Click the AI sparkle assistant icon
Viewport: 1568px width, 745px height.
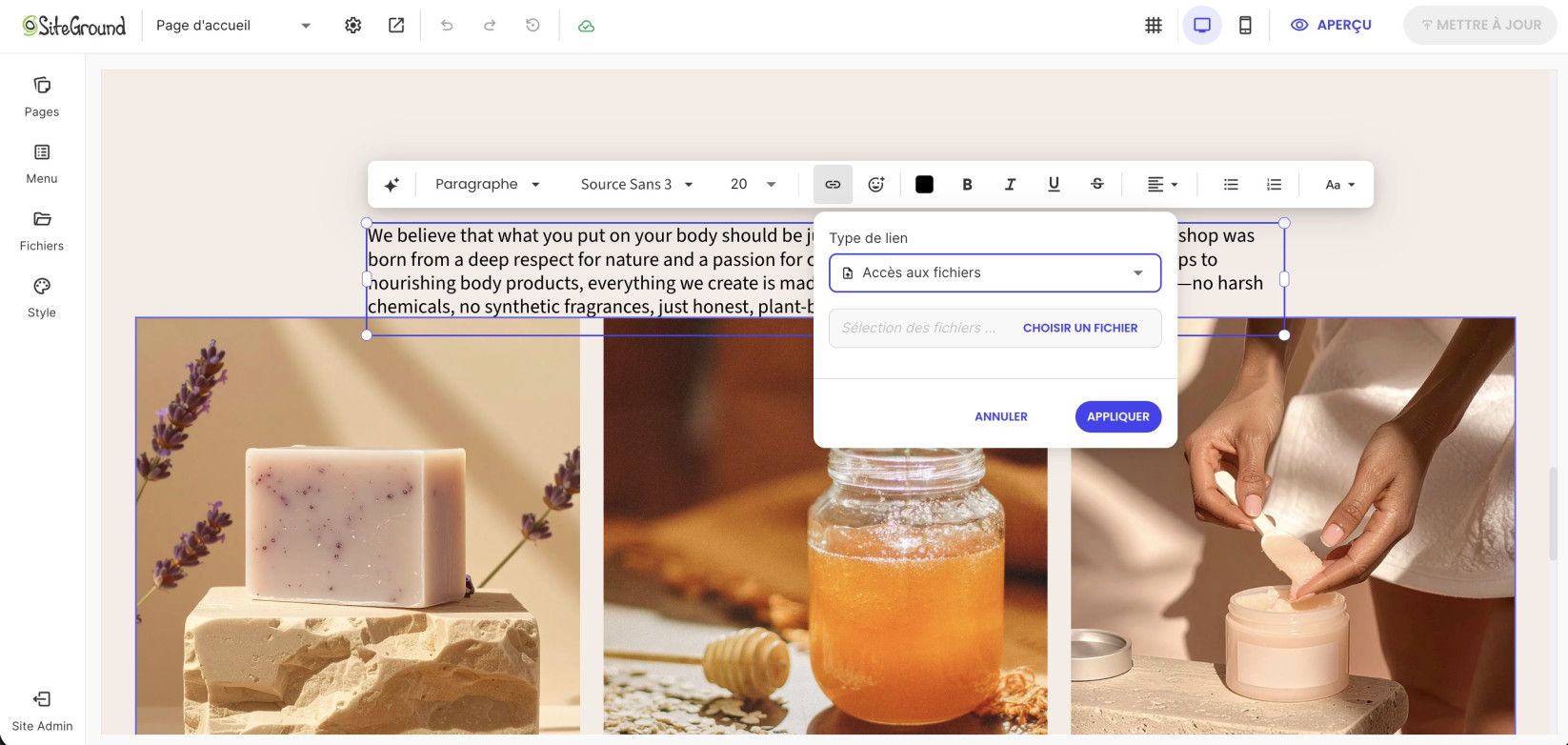(x=392, y=185)
